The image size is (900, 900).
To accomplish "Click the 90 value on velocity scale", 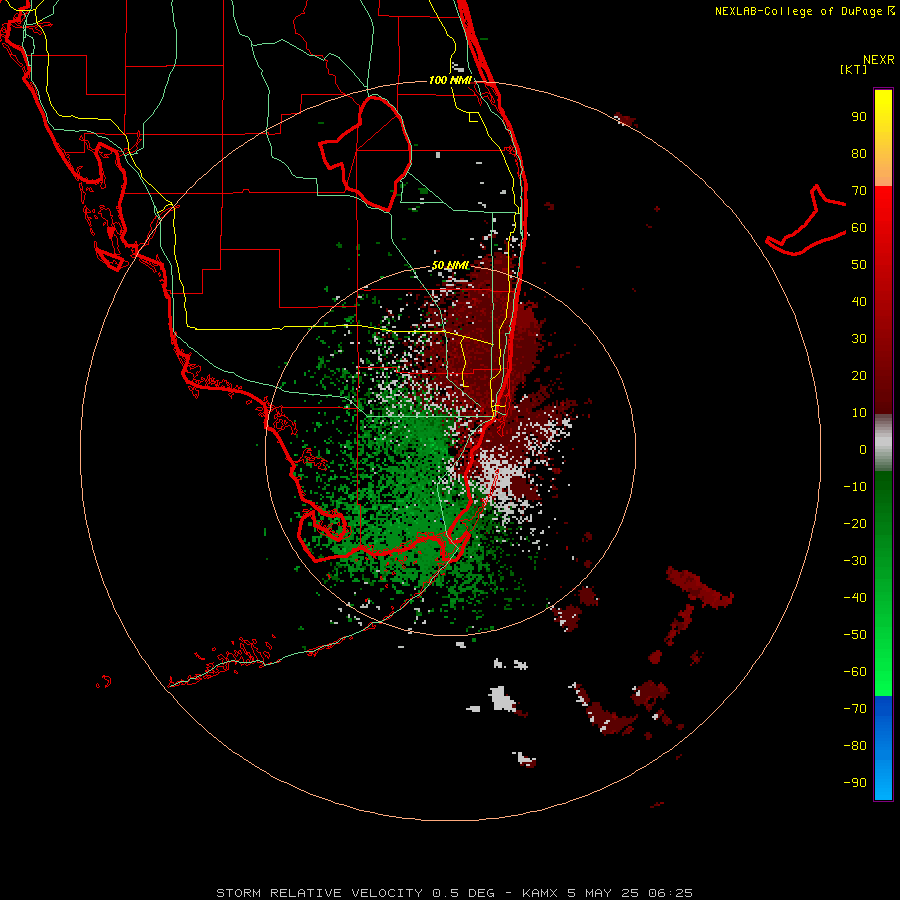I will pos(859,117).
